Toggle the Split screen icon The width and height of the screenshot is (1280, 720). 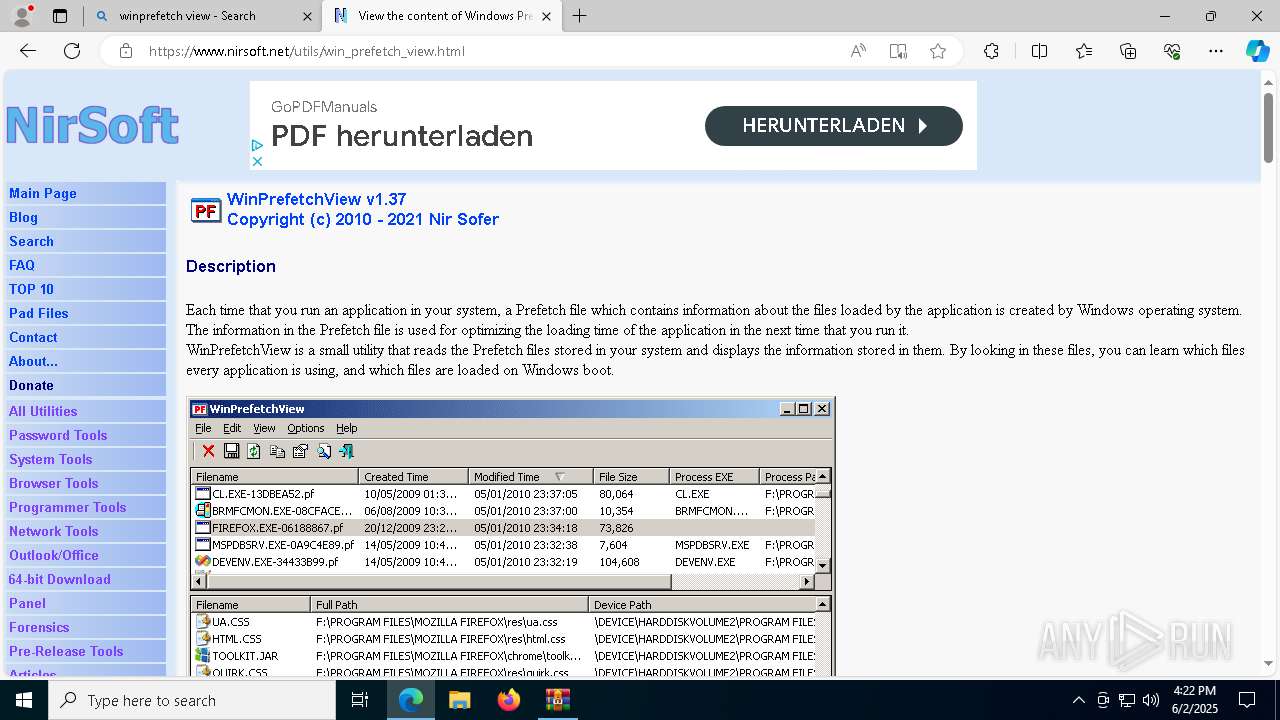[x=1039, y=51]
